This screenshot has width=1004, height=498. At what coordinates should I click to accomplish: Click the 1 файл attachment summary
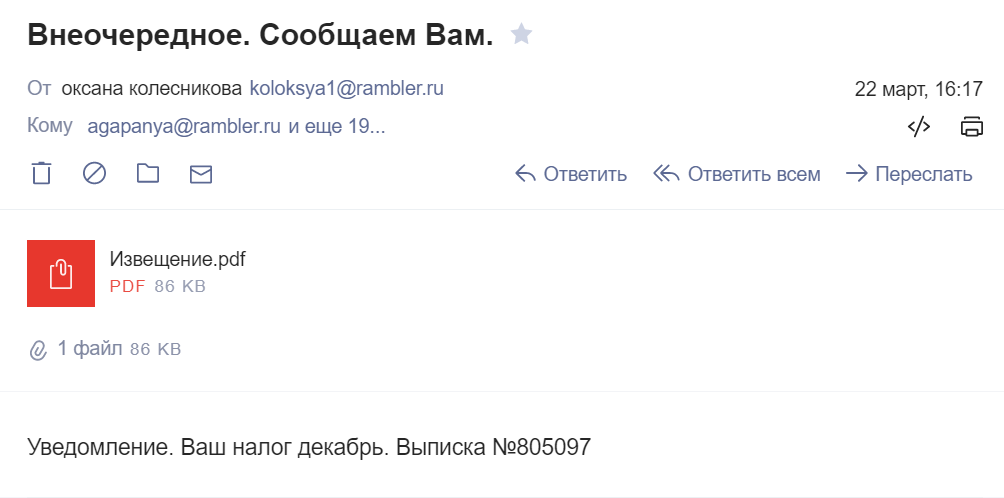tap(90, 348)
